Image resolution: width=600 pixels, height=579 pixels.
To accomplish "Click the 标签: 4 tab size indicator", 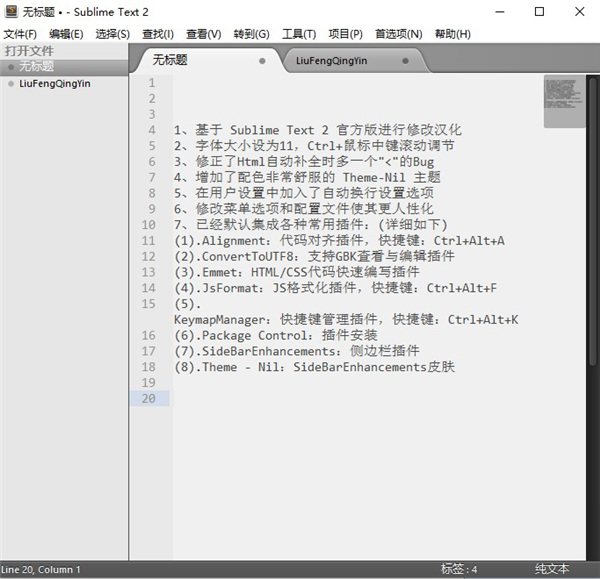I will click(x=459, y=569).
